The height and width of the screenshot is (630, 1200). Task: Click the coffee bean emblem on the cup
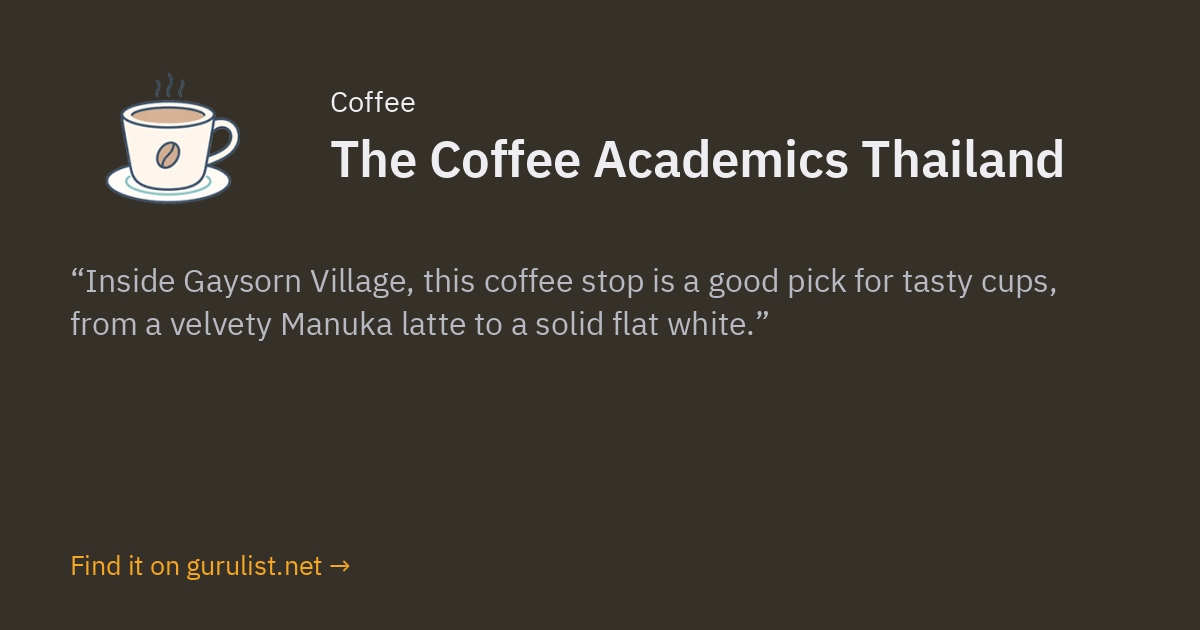pyautogui.click(x=167, y=155)
